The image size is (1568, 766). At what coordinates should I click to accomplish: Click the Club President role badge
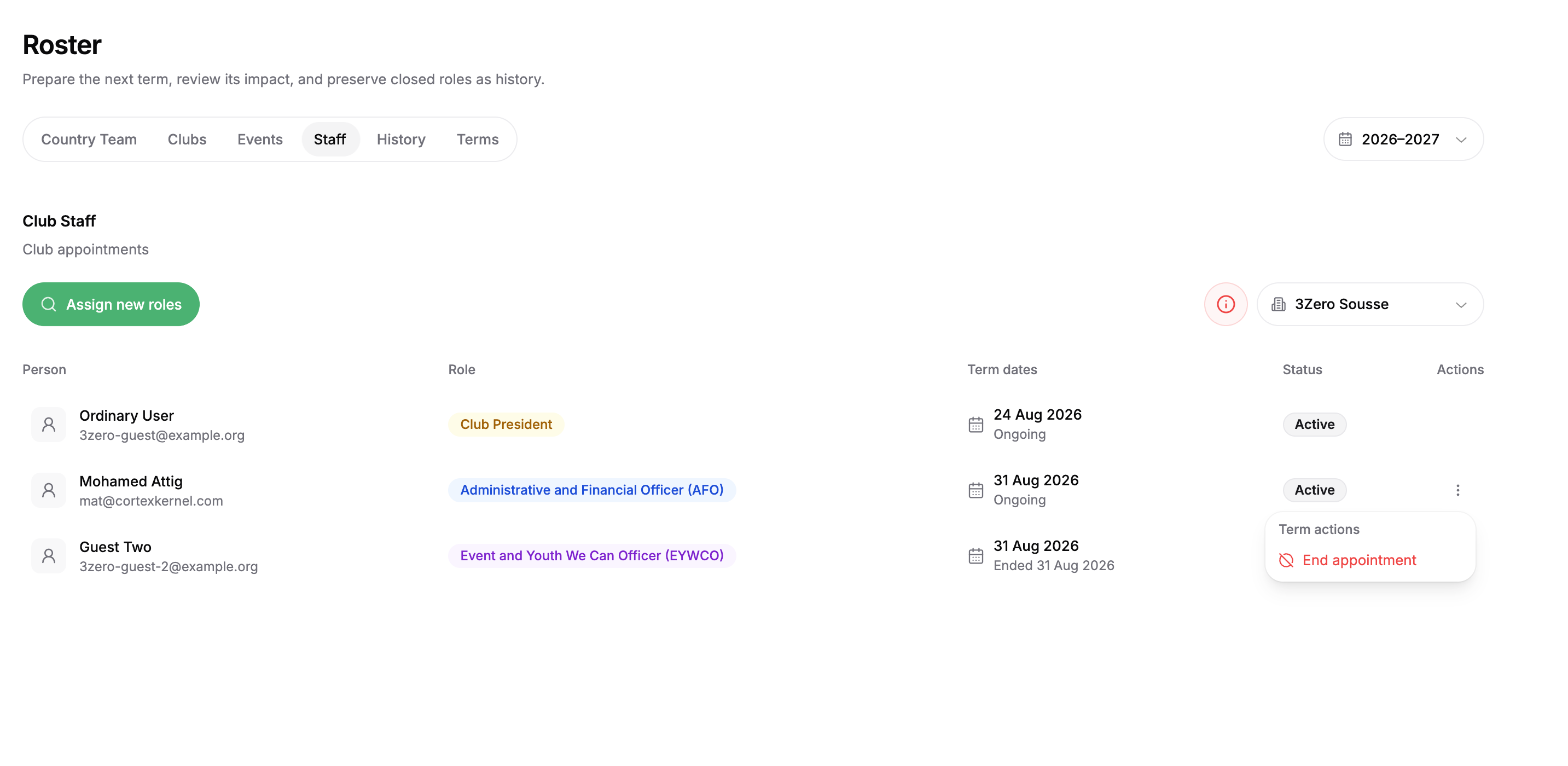click(506, 425)
